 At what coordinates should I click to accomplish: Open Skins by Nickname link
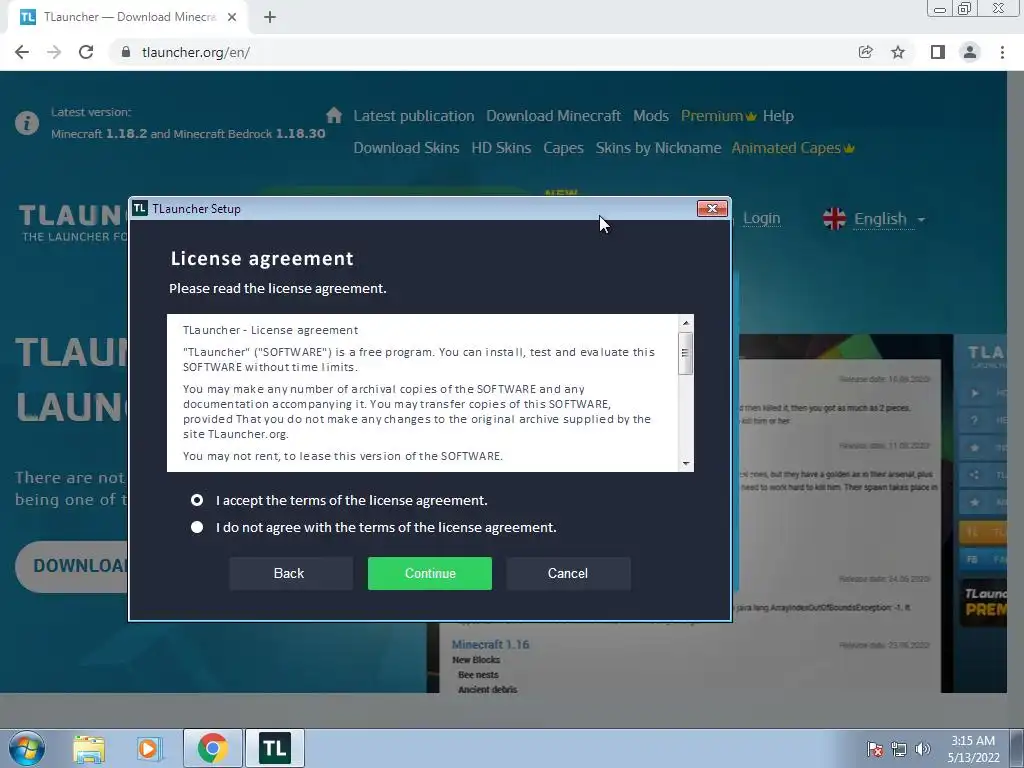tap(658, 148)
